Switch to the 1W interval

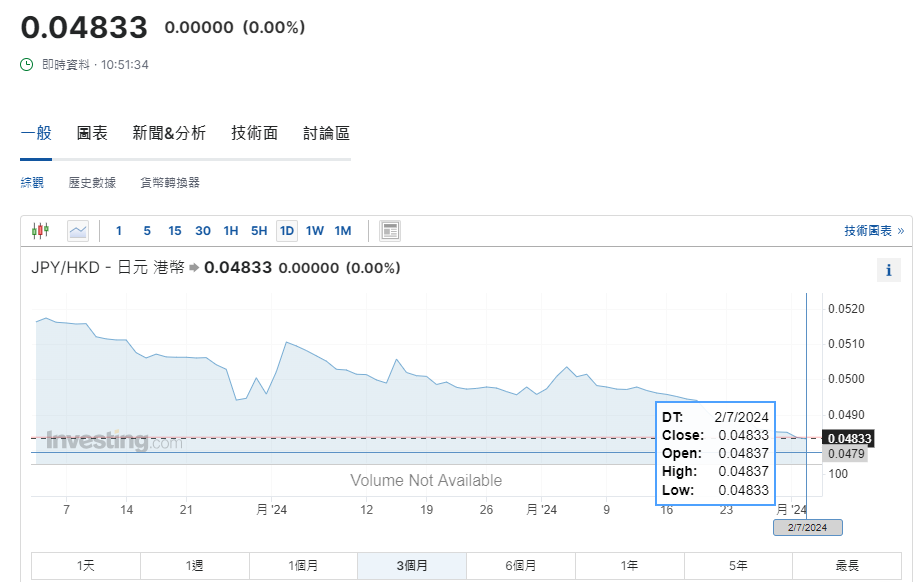click(x=315, y=231)
